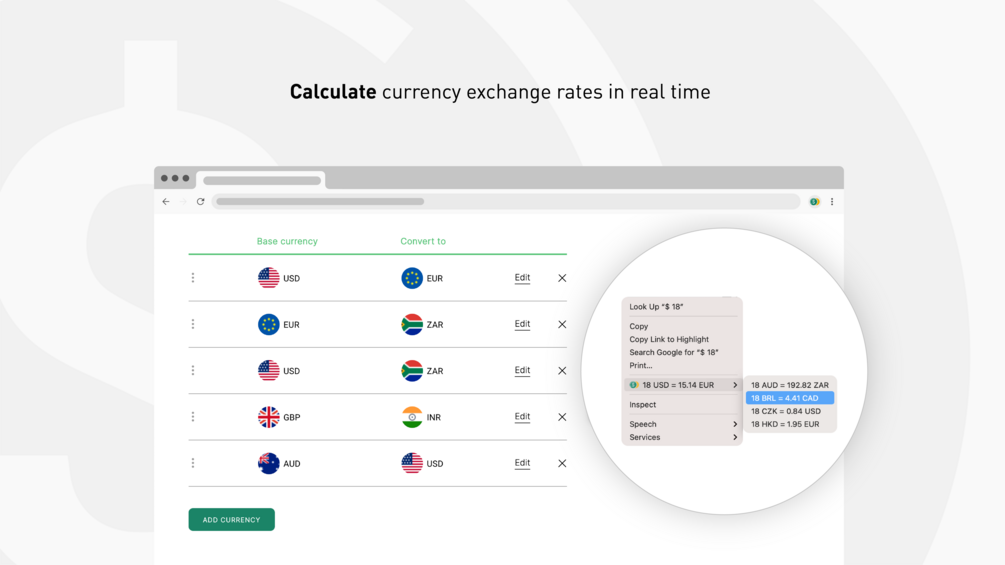Click the South Africa flag in USD to ZAR row
1005x565 pixels.
tap(412, 371)
